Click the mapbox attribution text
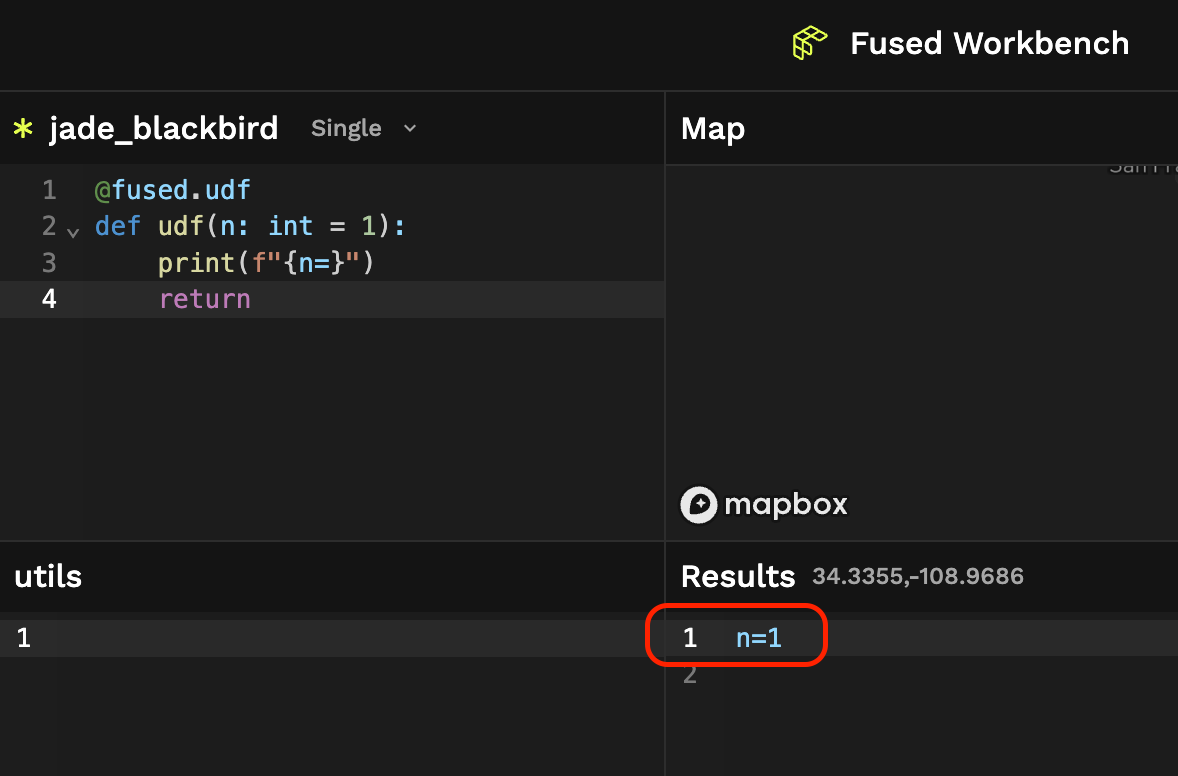 (x=785, y=505)
